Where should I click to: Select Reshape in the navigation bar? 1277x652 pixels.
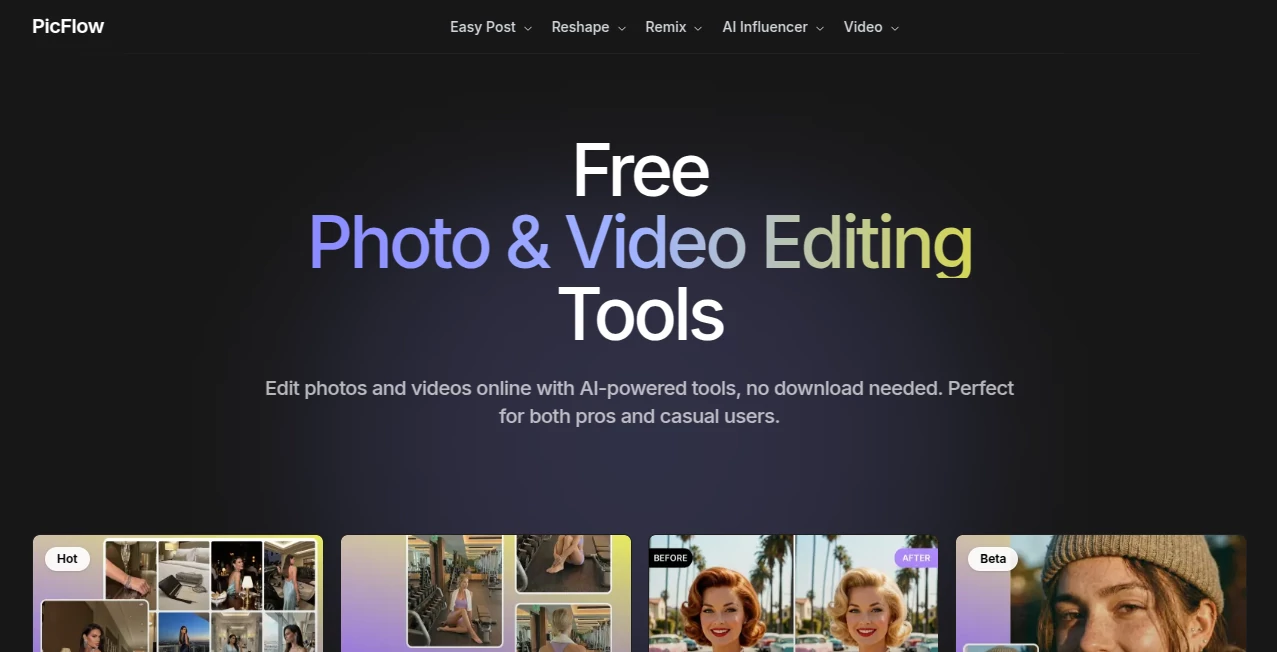pyautogui.click(x=580, y=27)
